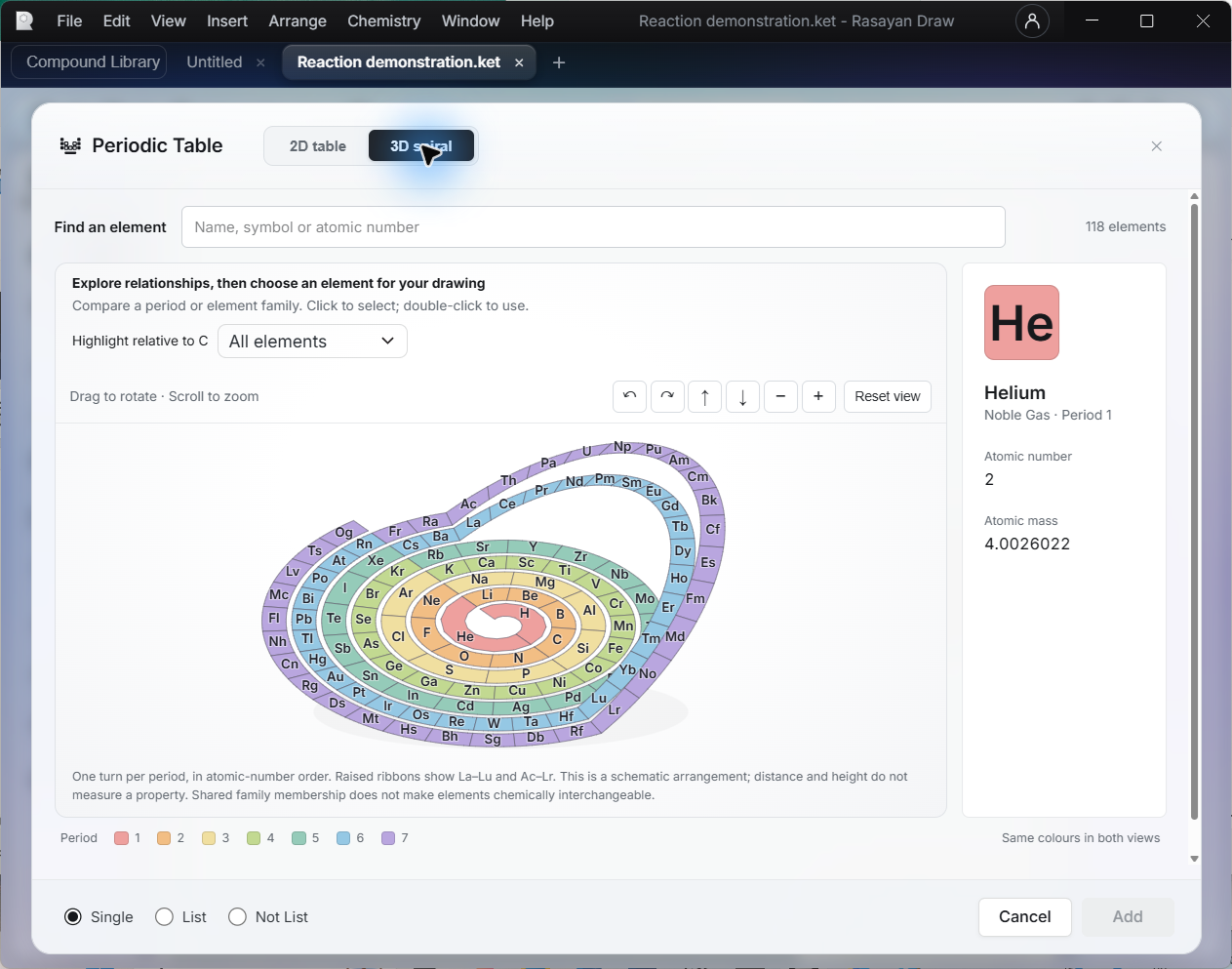
Task: Click the Find an element search field
Action: (593, 227)
